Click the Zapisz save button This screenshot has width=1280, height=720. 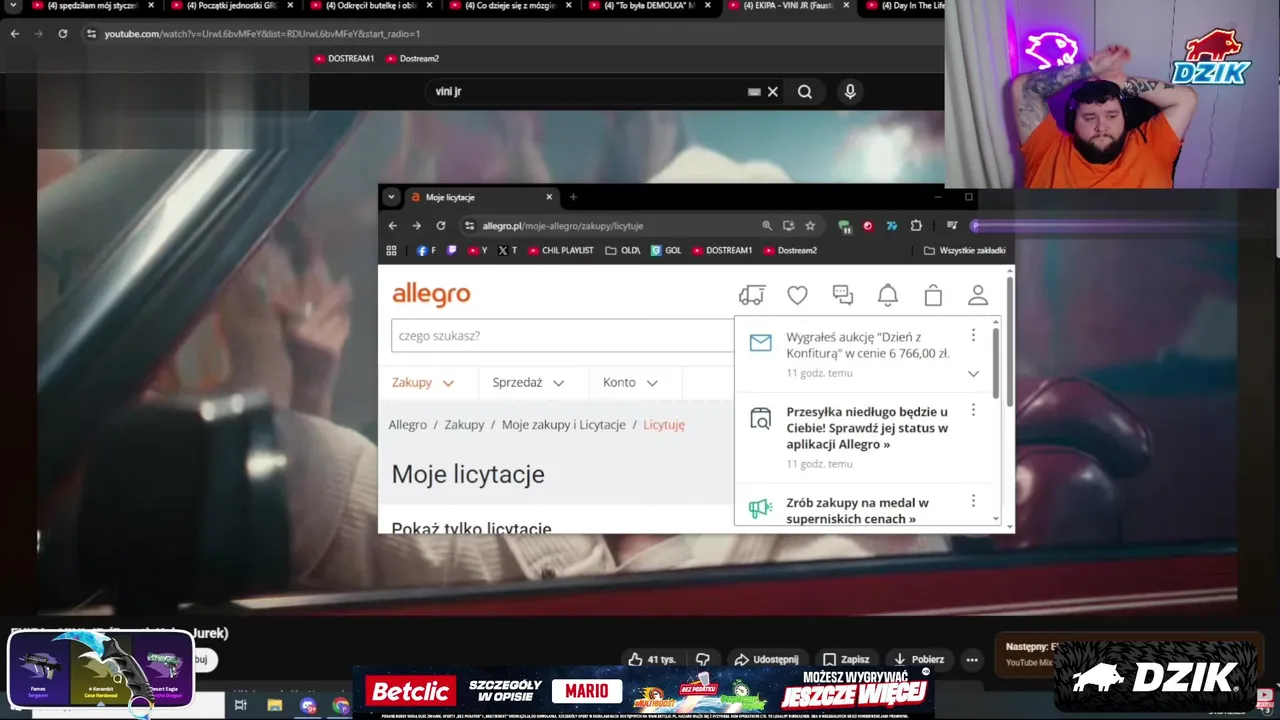(846, 659)
